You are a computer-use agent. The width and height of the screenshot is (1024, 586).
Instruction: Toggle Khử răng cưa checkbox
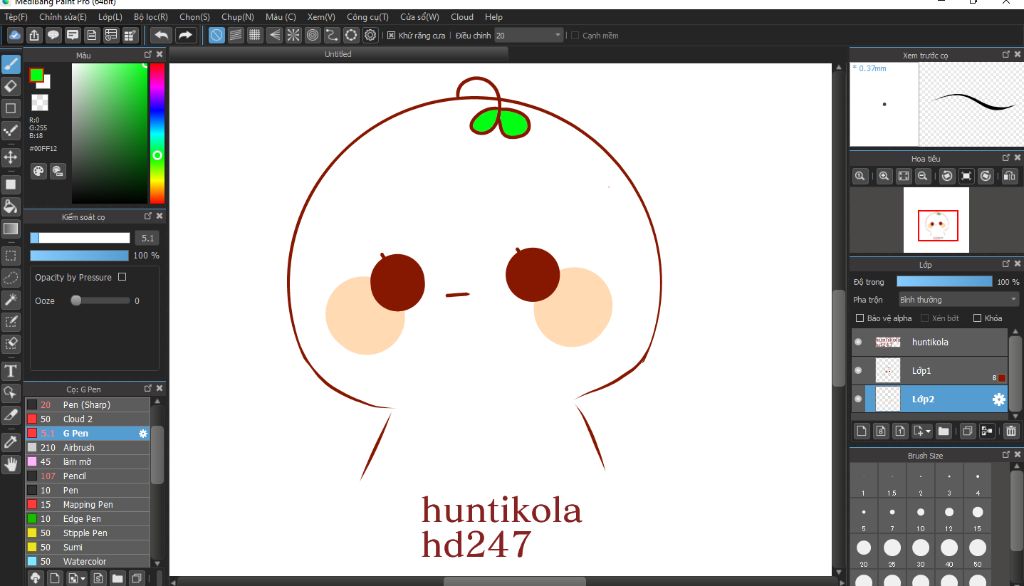tap(391, 35)
